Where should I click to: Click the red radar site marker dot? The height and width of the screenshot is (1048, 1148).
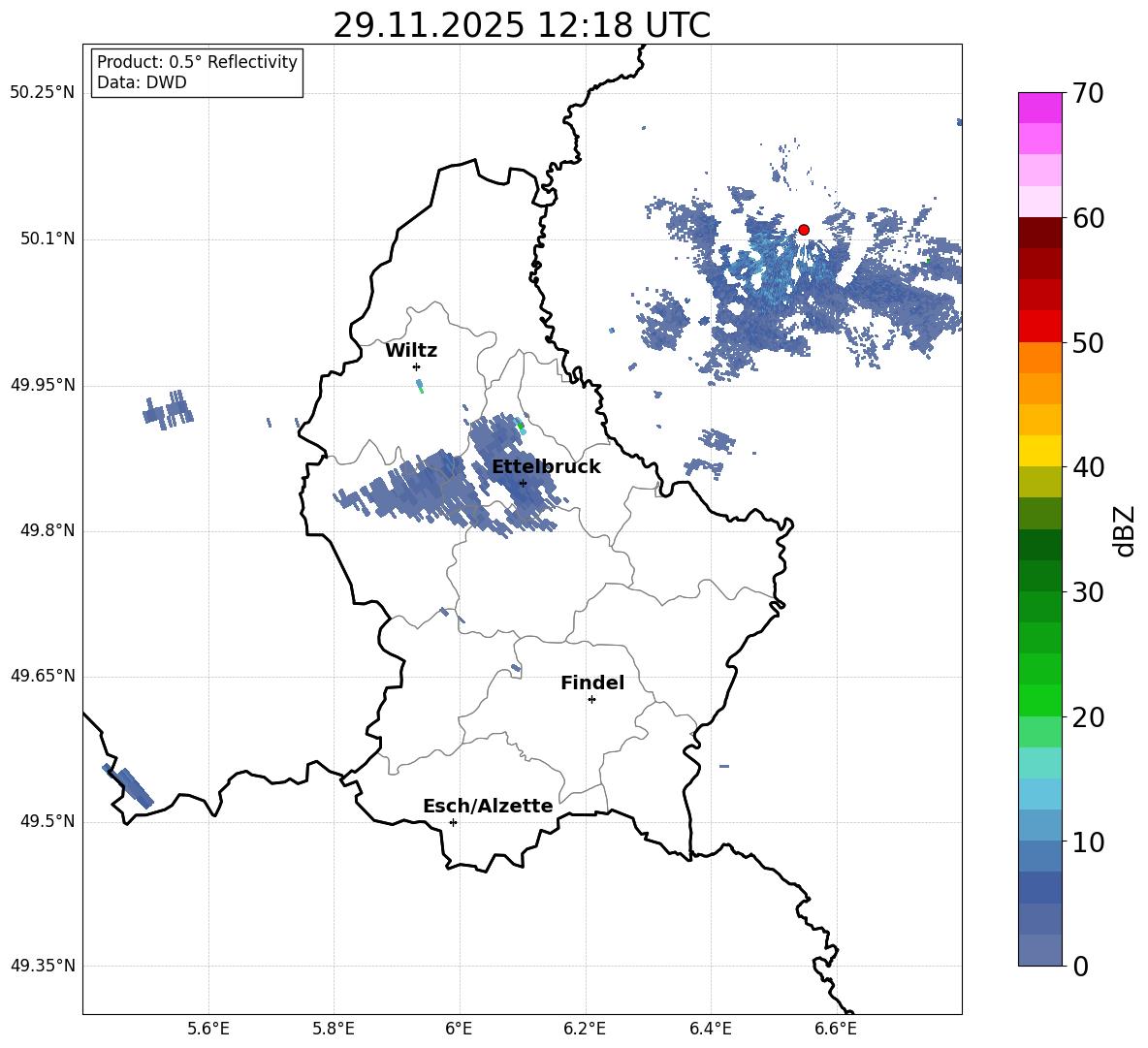804,230
